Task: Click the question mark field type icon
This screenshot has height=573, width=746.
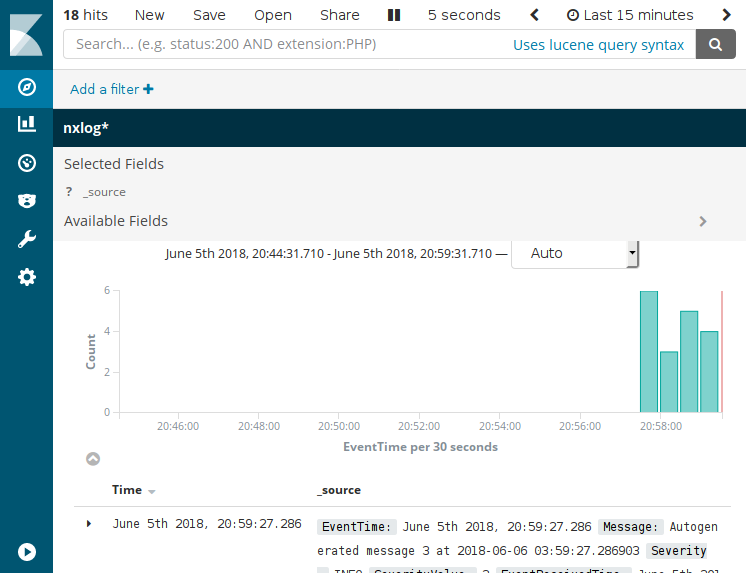Action: point(69,191)
